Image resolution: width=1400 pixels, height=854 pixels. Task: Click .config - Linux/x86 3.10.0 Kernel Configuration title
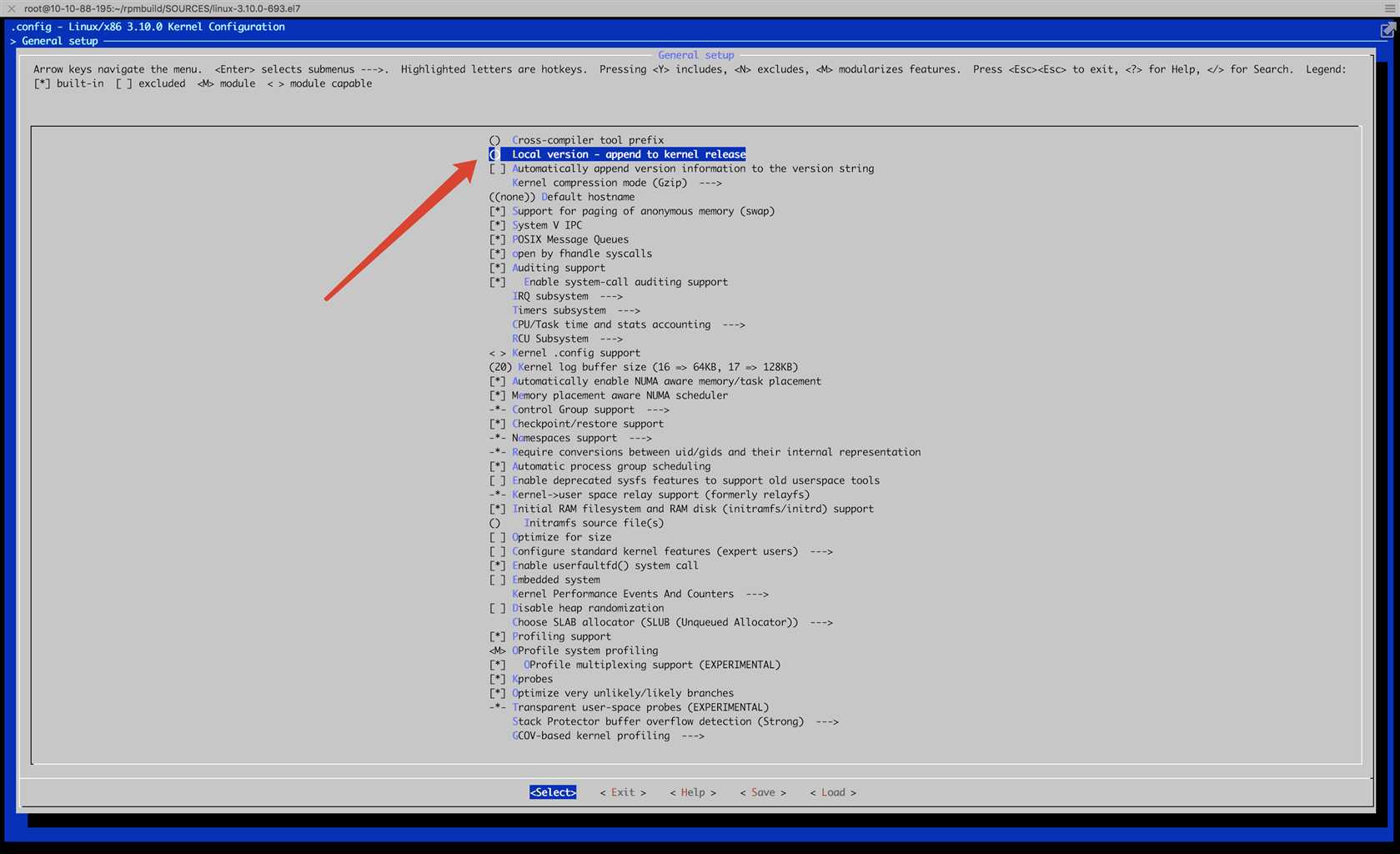click(148, 27)
